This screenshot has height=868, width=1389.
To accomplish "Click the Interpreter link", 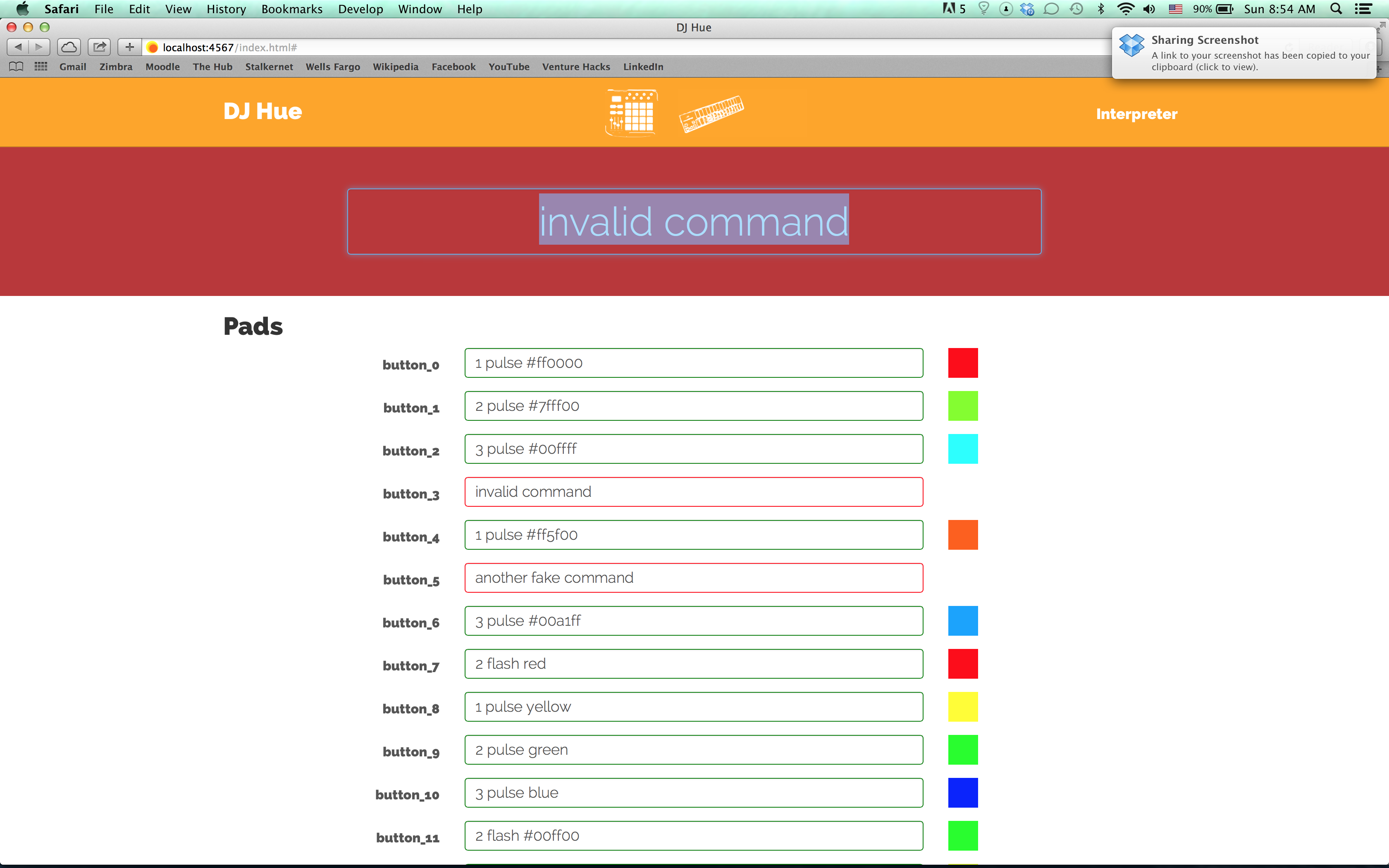I will tap(1136, 114).
